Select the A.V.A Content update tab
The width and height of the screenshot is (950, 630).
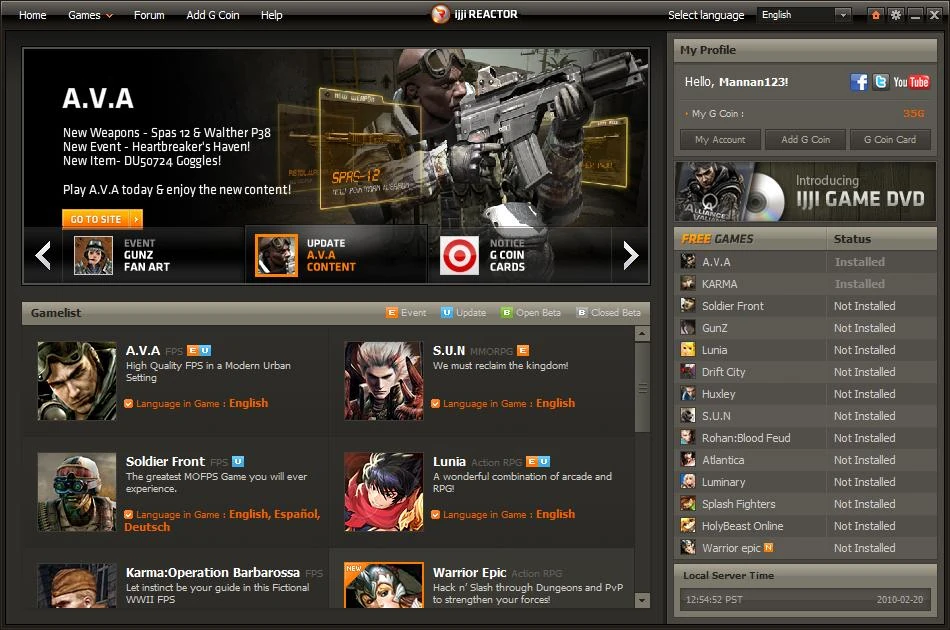click(x=336, y=255)
